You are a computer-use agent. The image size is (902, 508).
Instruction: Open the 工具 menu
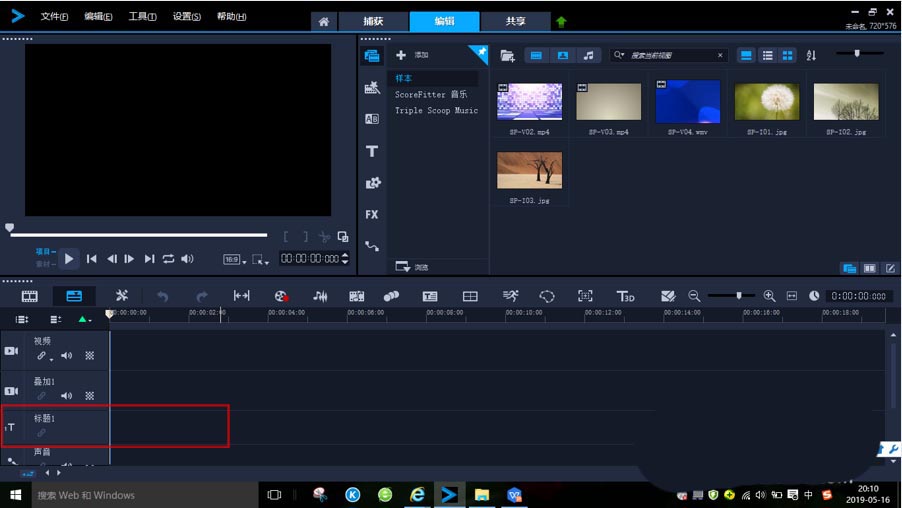[142, 16]
